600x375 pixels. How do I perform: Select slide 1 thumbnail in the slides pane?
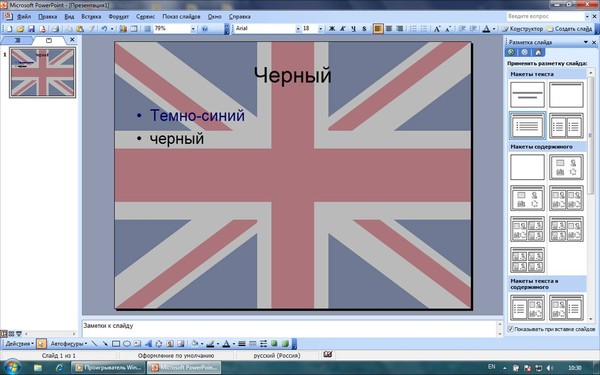(42, 72)
